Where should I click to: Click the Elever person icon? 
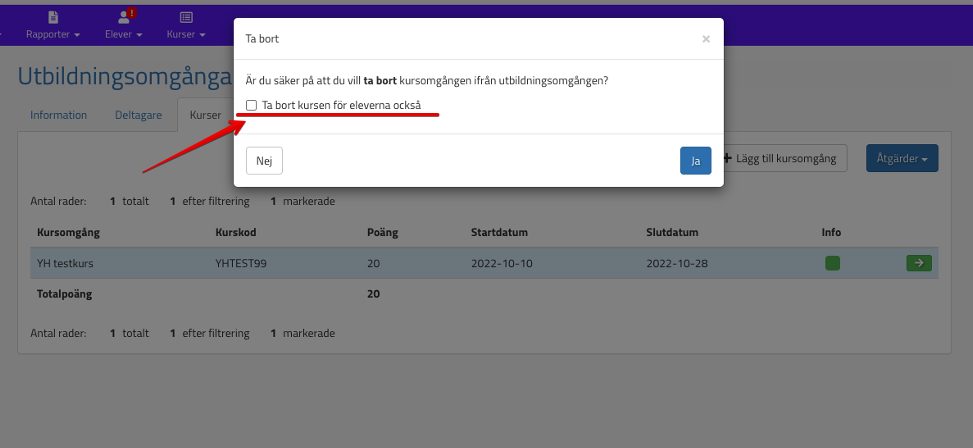pos(123,17)
